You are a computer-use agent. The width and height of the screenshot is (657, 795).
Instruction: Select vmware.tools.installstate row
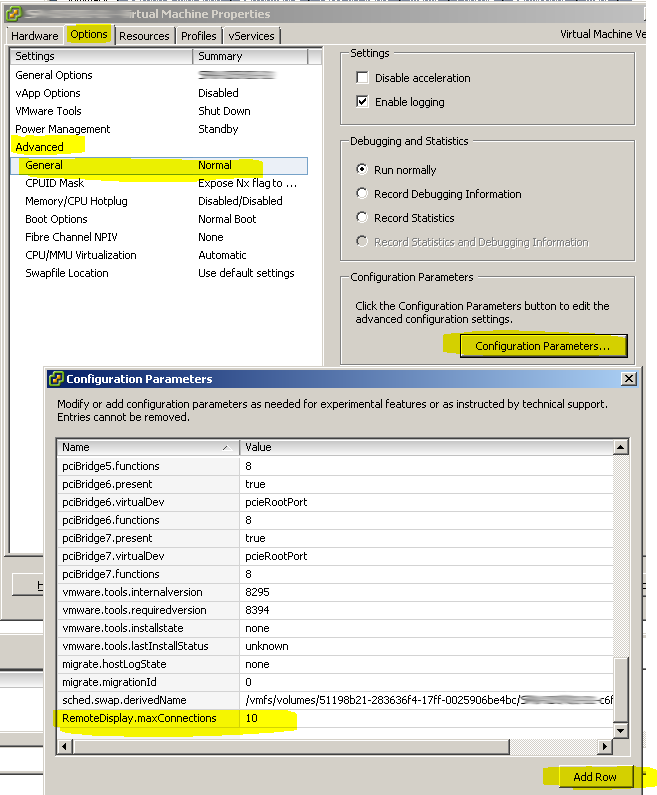pyautogui.click(x=335, y=628)
